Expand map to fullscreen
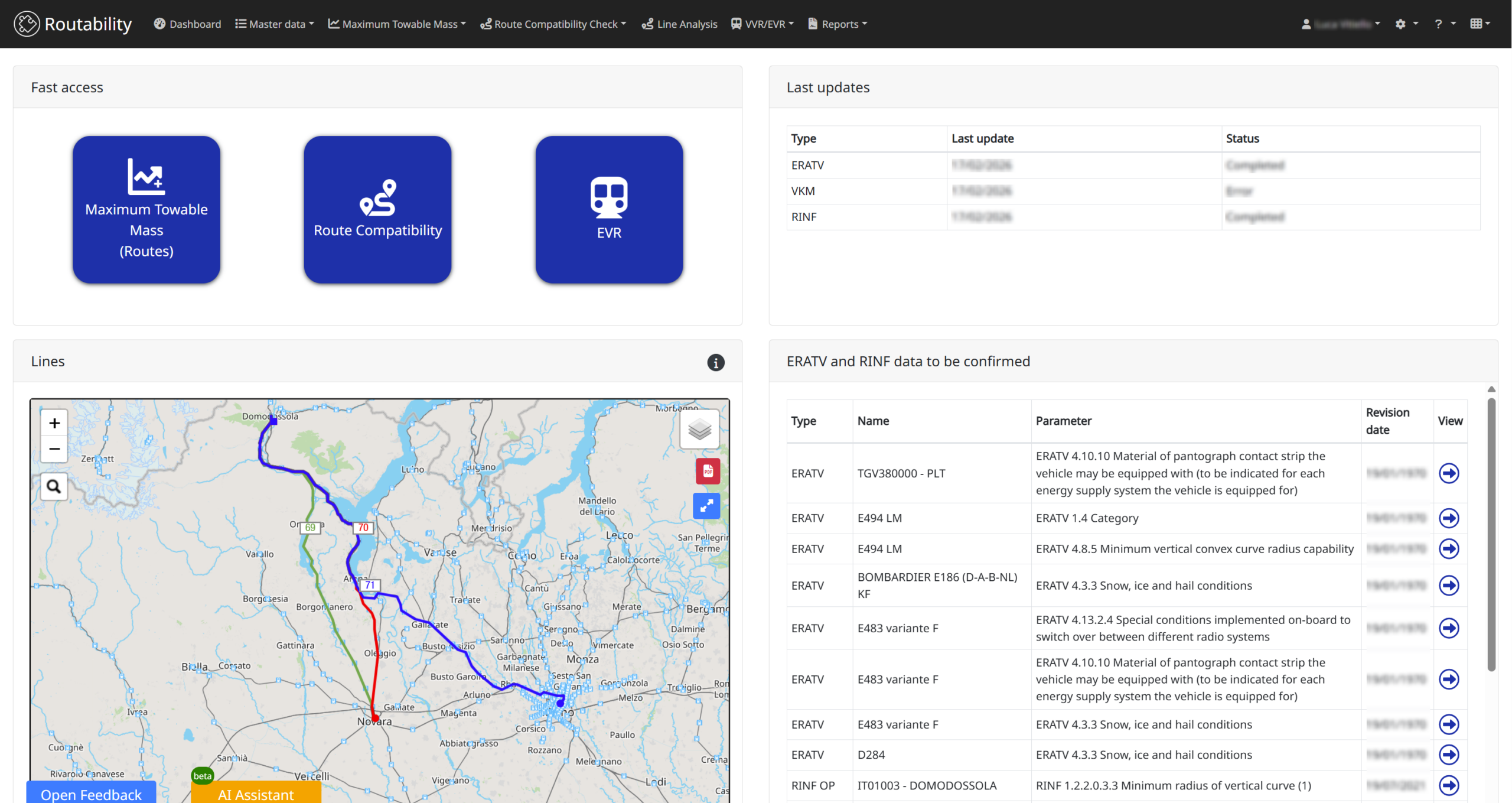1512x803 pixels. point(706,506)
